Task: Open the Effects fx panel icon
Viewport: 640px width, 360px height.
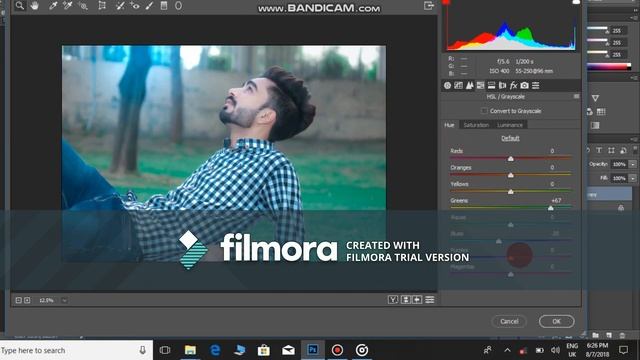Action: tap(513, 85)
